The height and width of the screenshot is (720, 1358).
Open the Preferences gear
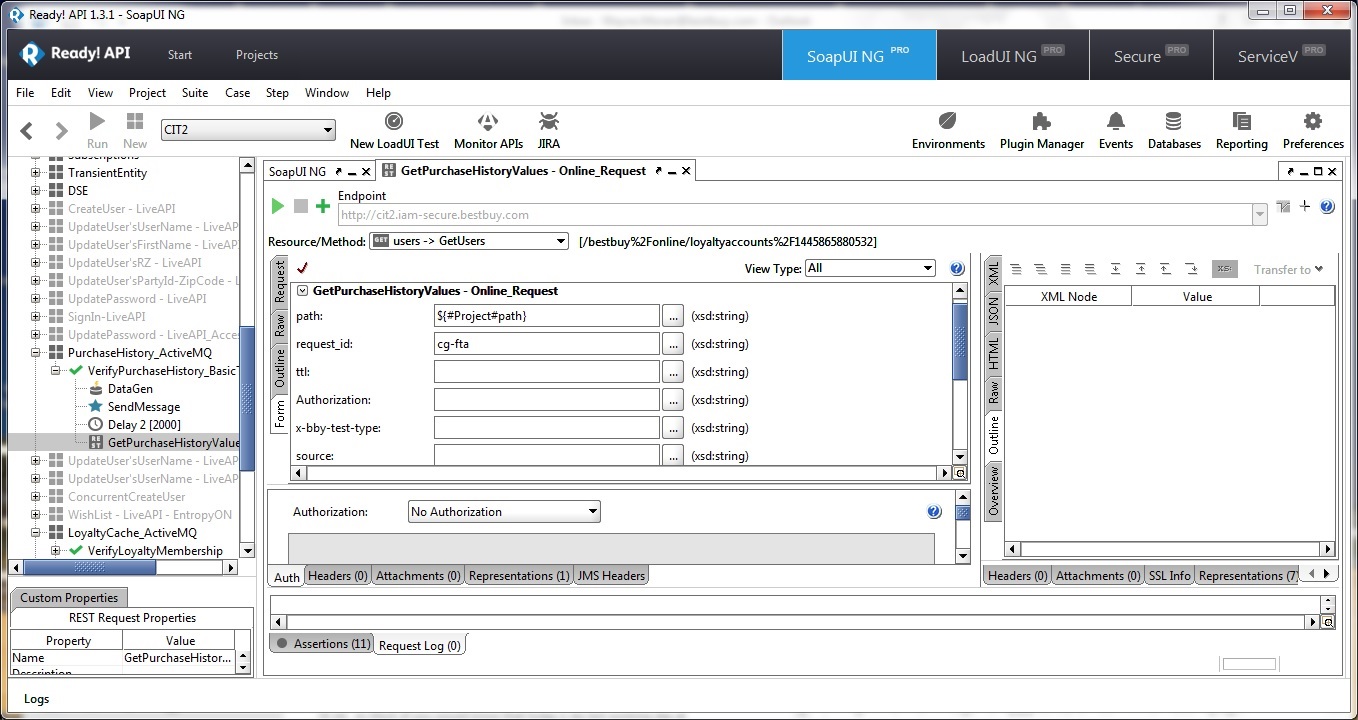click(x=1312, y=131)
